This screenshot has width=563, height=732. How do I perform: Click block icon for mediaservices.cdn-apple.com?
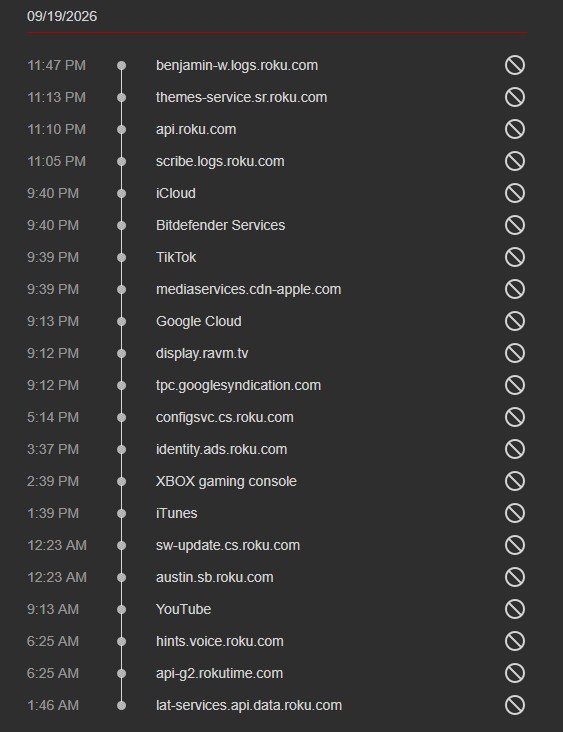[515, 289]
